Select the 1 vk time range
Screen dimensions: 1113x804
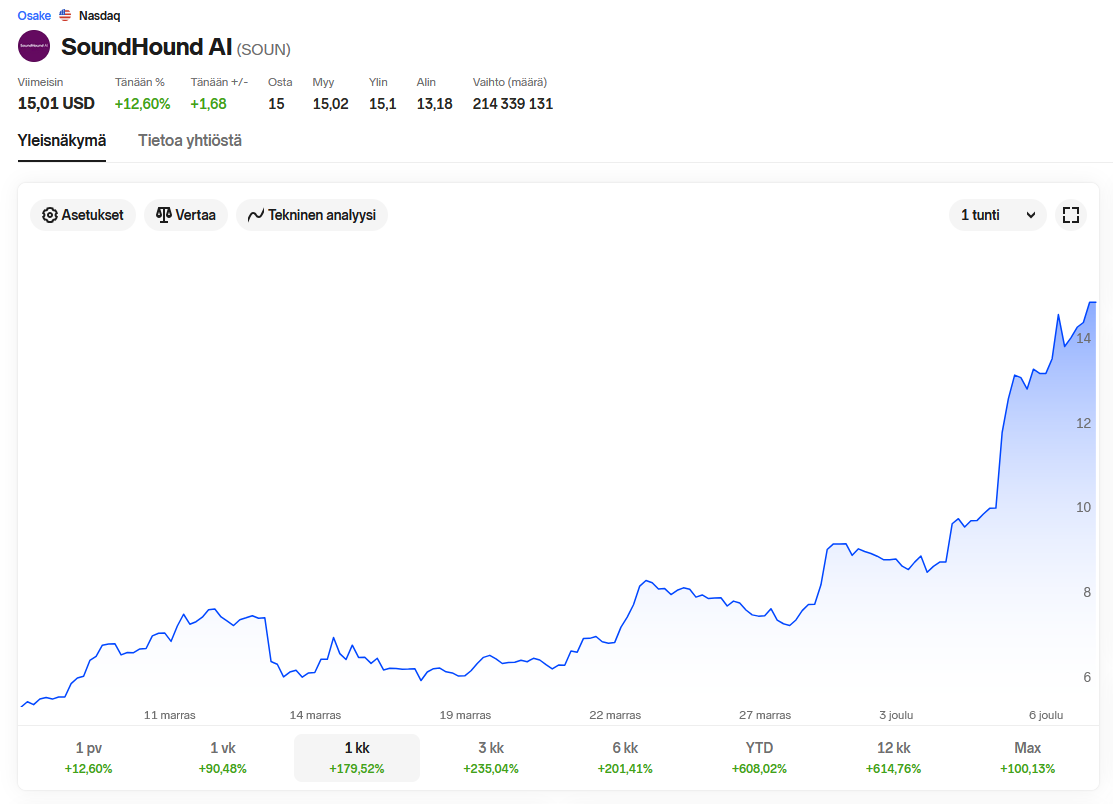click(x=222, y=757)
